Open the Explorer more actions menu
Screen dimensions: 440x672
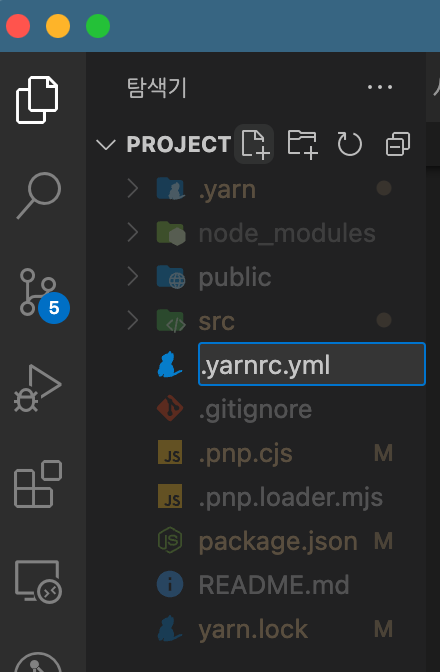[380, 87]
